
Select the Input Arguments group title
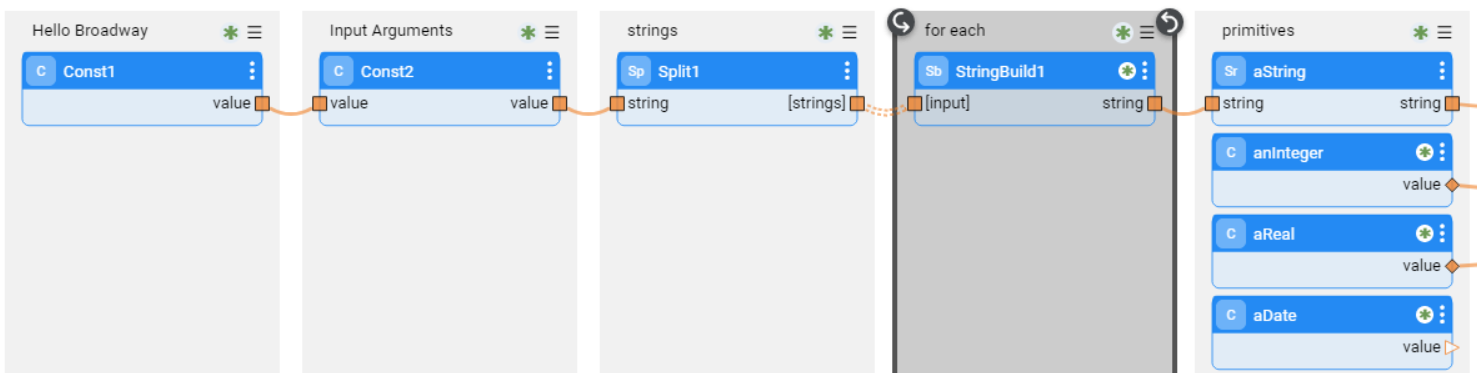391,31
